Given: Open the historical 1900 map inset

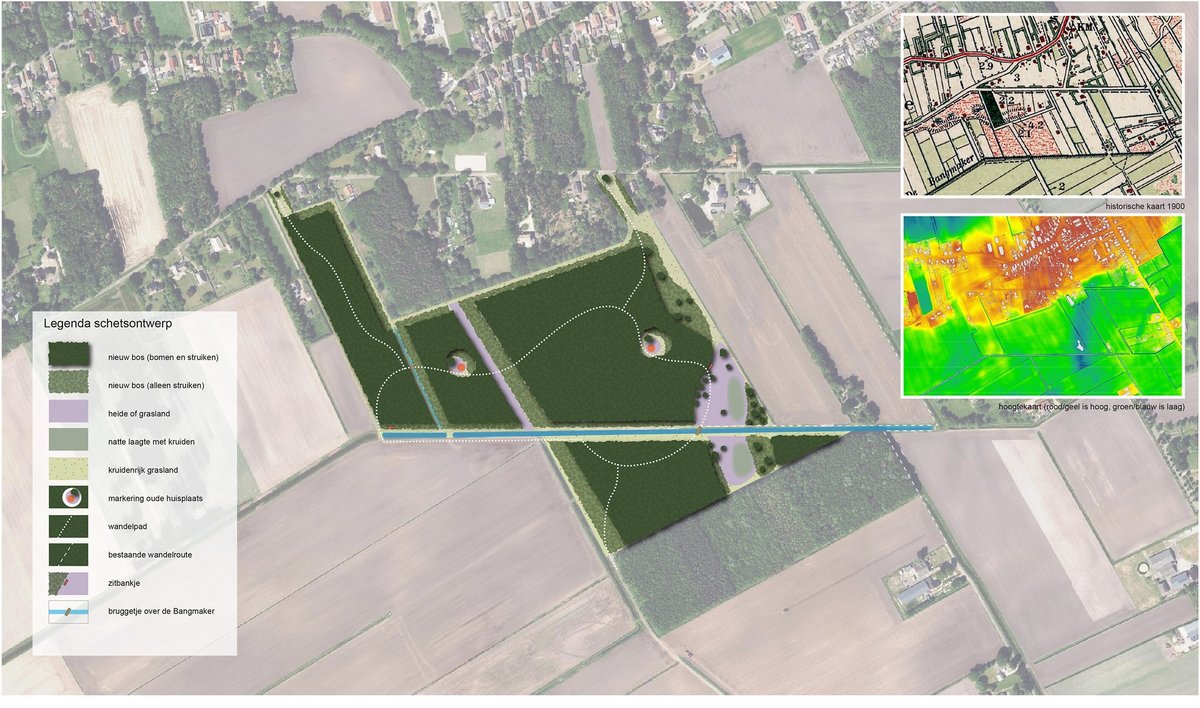Looking at the screenshot, I should click(1043, 106).
